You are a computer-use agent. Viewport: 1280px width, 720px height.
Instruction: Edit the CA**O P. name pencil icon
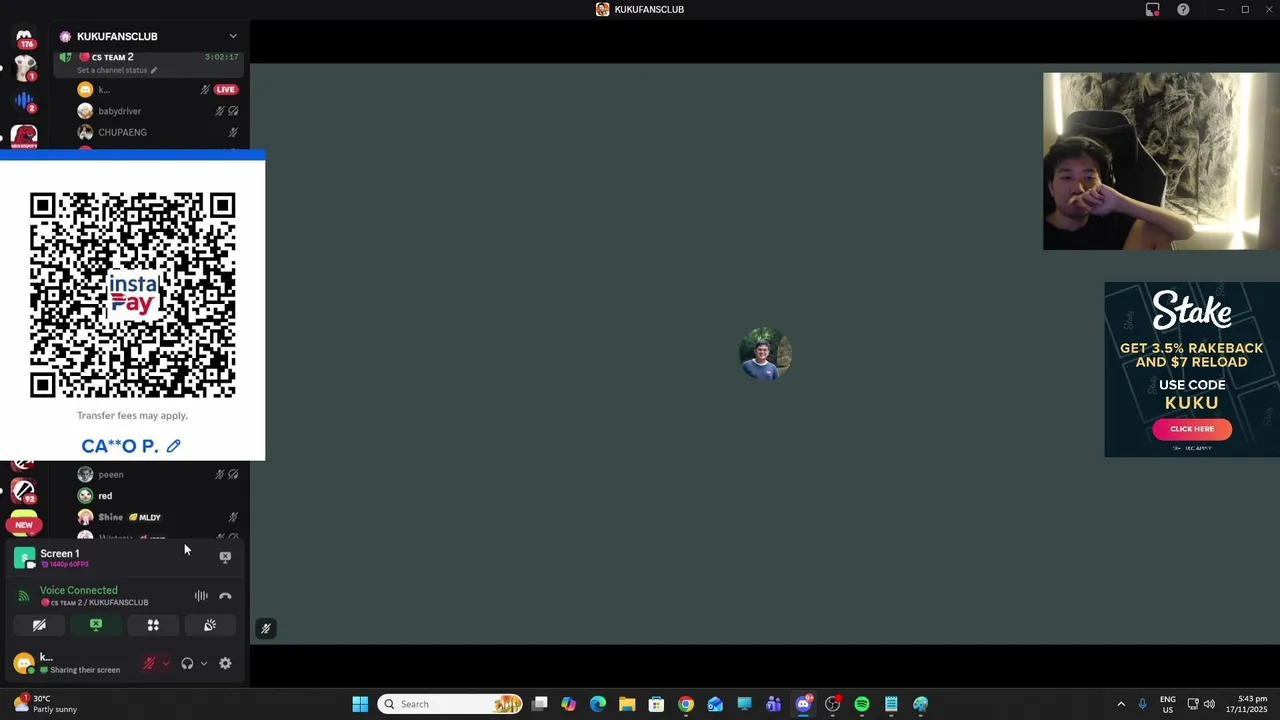point(174,446)
